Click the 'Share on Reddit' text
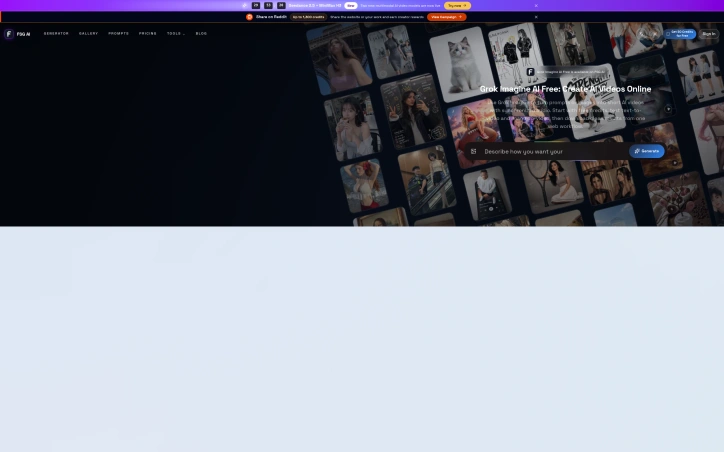Viewport: 724px width, 452px height. (x=272, y=17)
